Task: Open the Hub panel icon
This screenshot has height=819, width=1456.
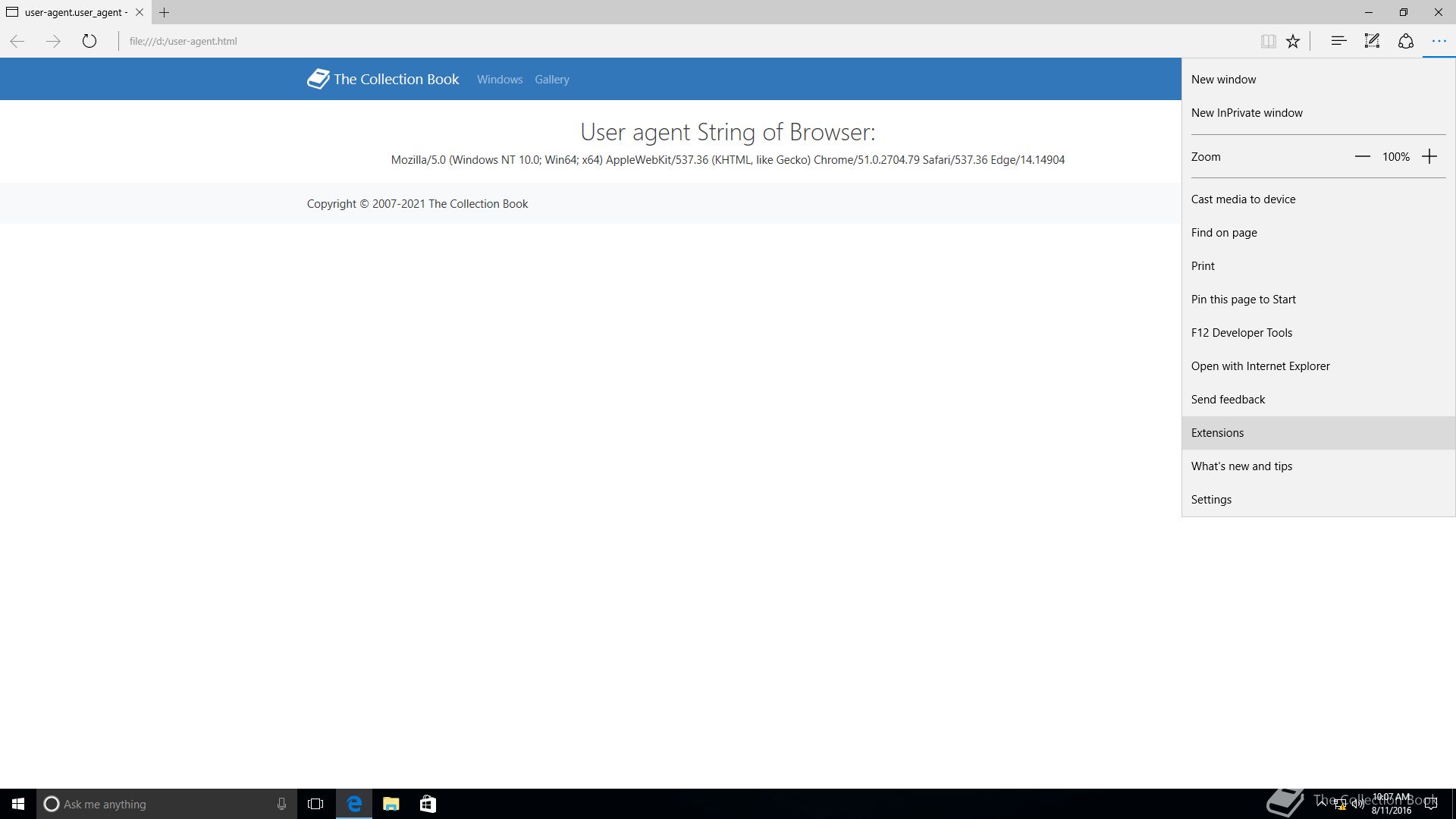Action: tap(1338, 41)
